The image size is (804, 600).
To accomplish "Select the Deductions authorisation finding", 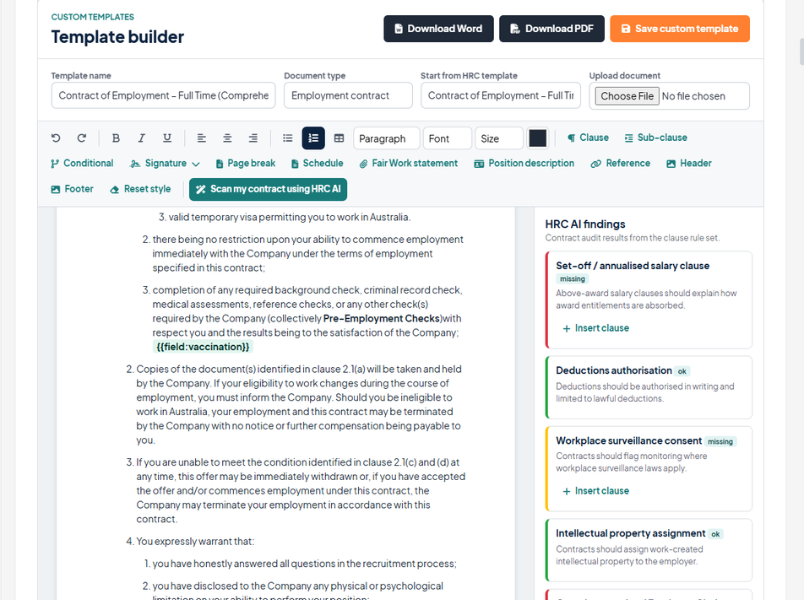I will click(x=649, y=388).
